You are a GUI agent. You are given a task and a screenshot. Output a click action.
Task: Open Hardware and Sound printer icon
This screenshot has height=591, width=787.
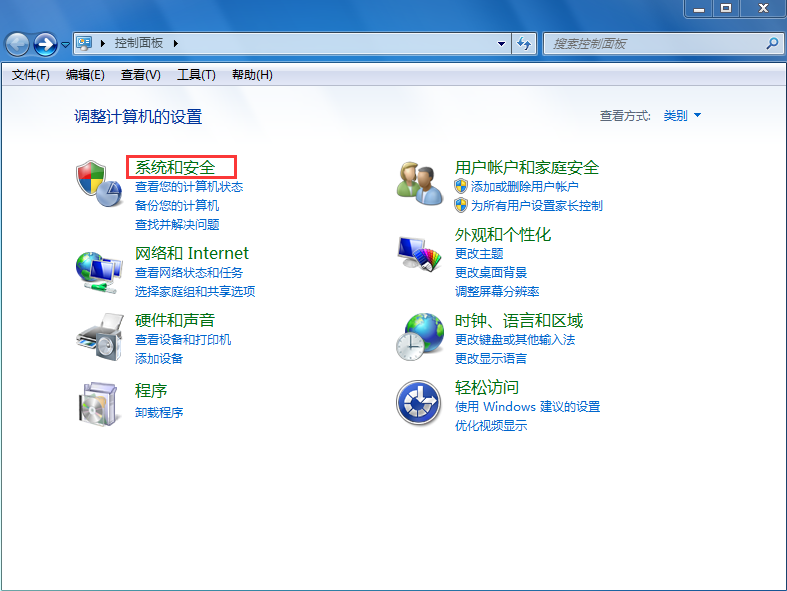(100, 336)
